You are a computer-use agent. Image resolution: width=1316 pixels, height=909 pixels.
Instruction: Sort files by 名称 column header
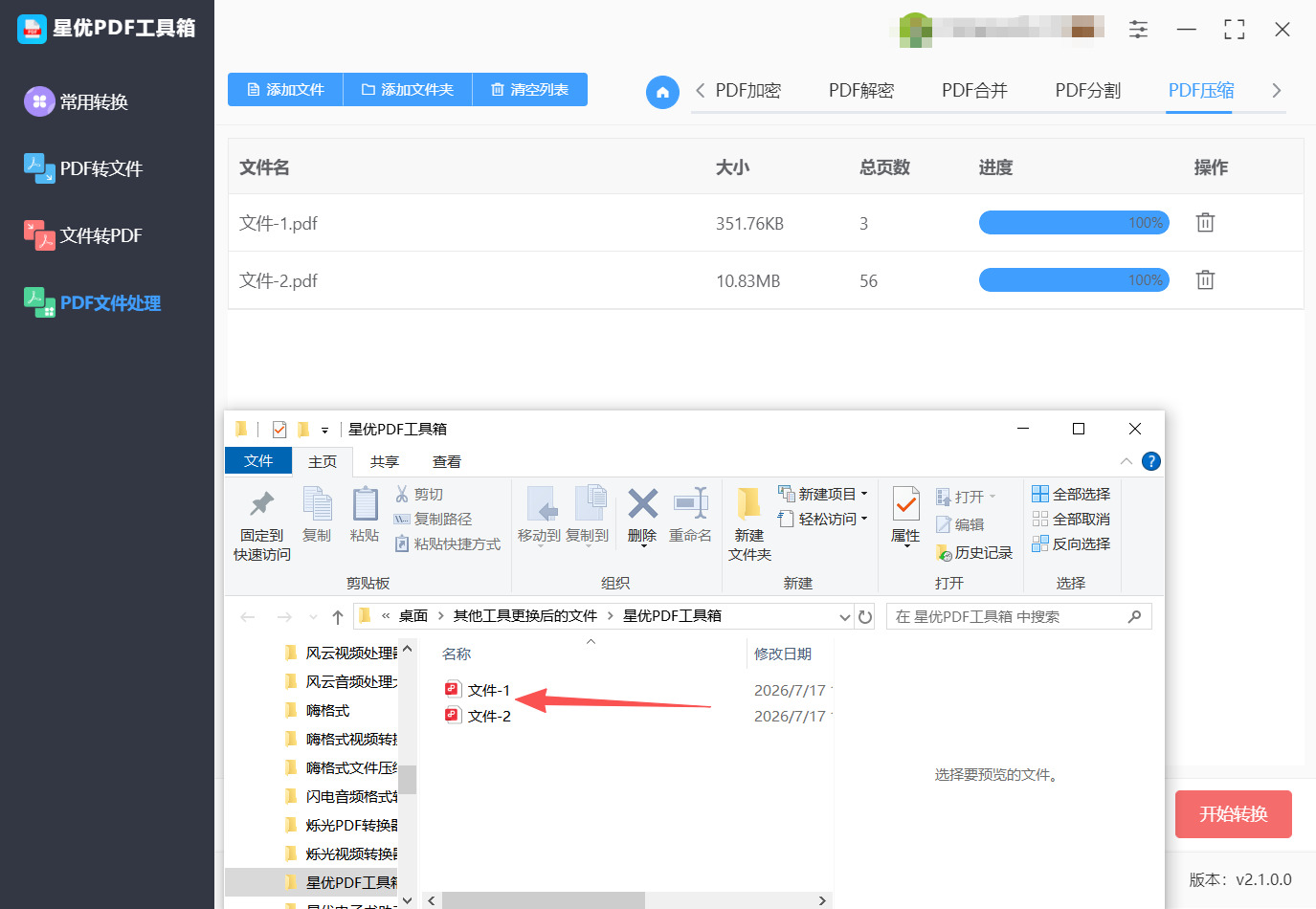pyautogui.click(x=457, y=654)
